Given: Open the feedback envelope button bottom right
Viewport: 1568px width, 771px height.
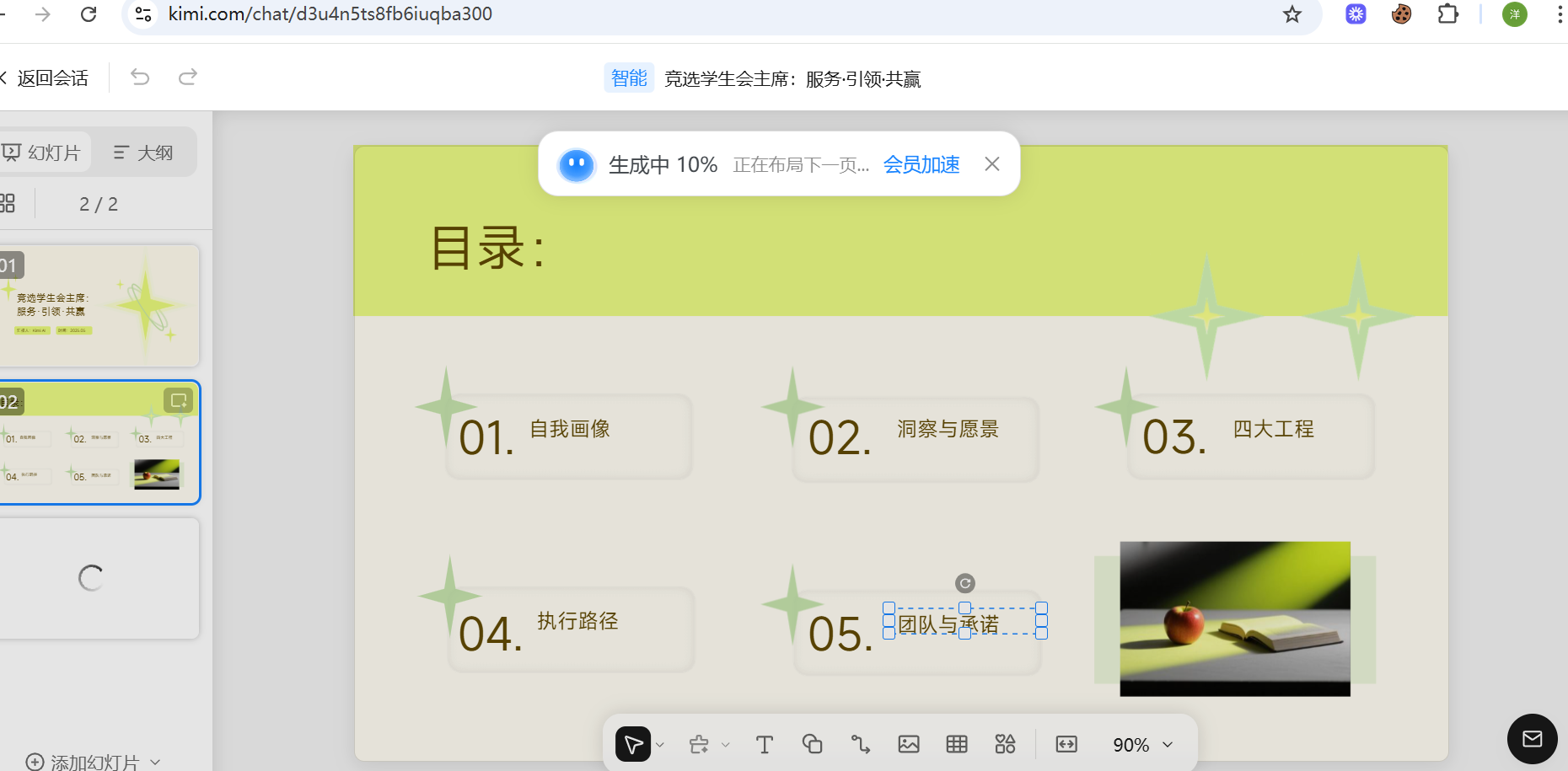Looking at the screenshot, I should point(1532,739).
